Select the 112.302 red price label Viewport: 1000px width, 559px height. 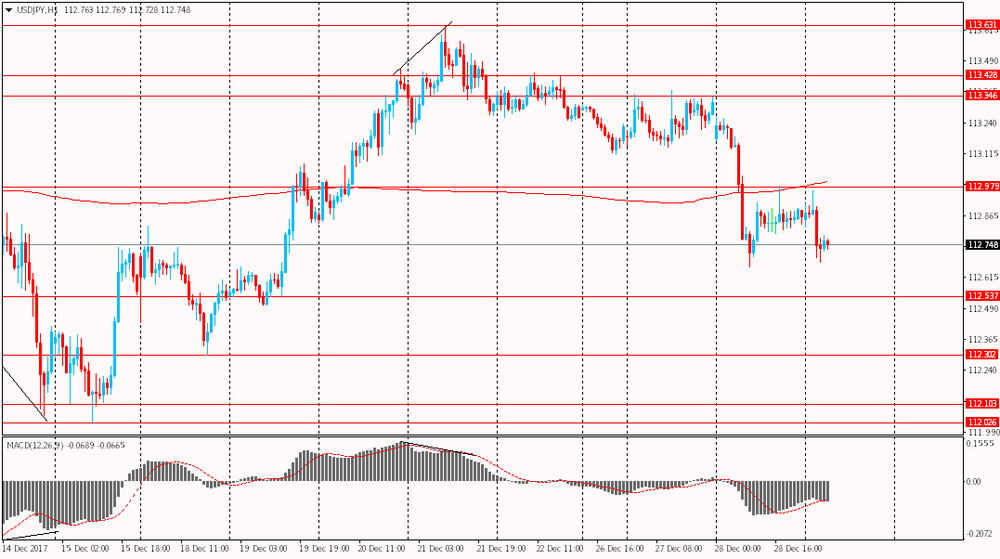click(982, 355)
